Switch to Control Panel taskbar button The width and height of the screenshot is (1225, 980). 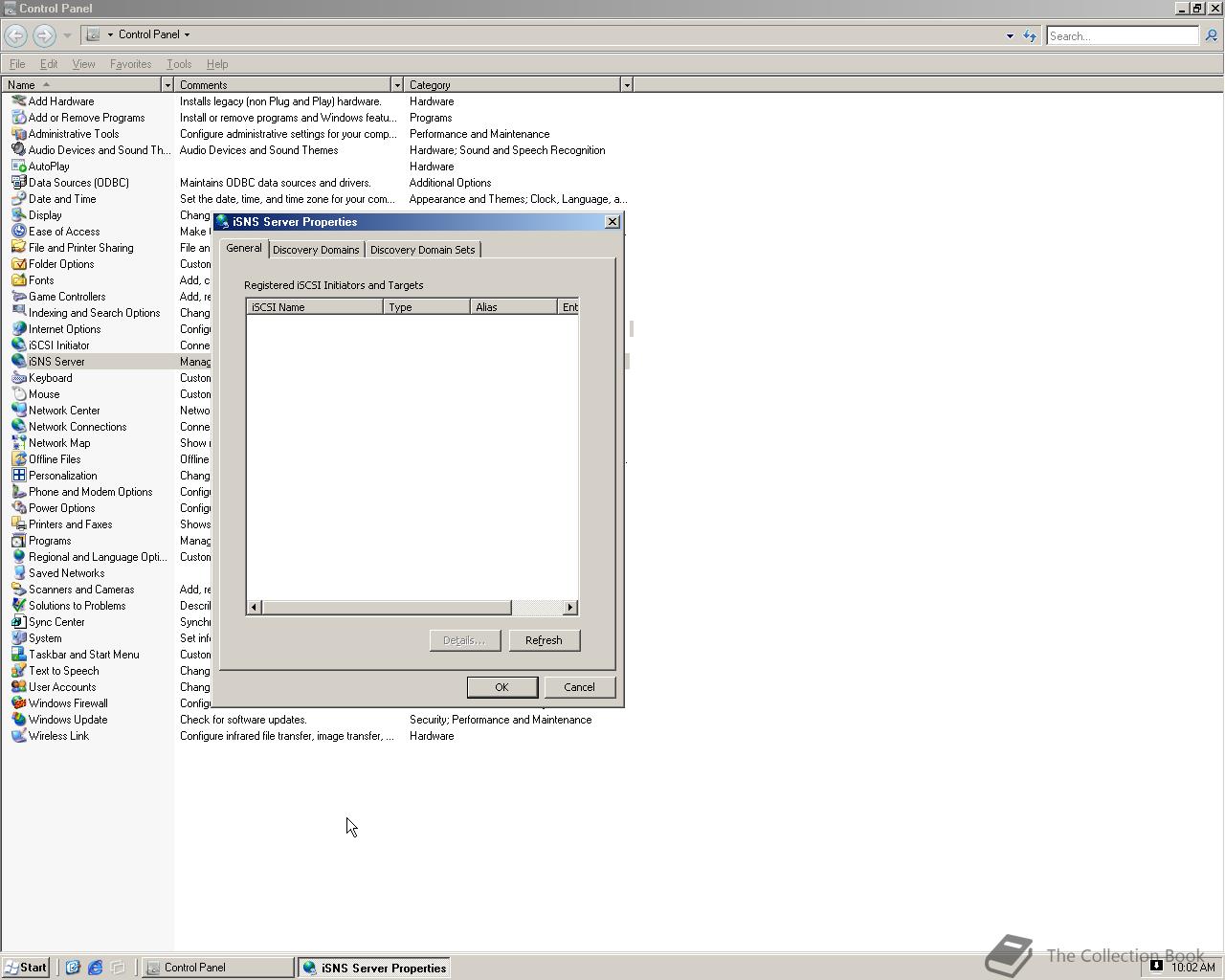pyautogui.click(x=218, y=968)
